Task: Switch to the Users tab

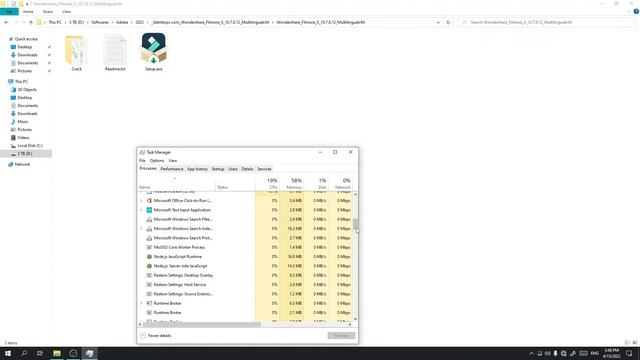Action: pos(233,169)
